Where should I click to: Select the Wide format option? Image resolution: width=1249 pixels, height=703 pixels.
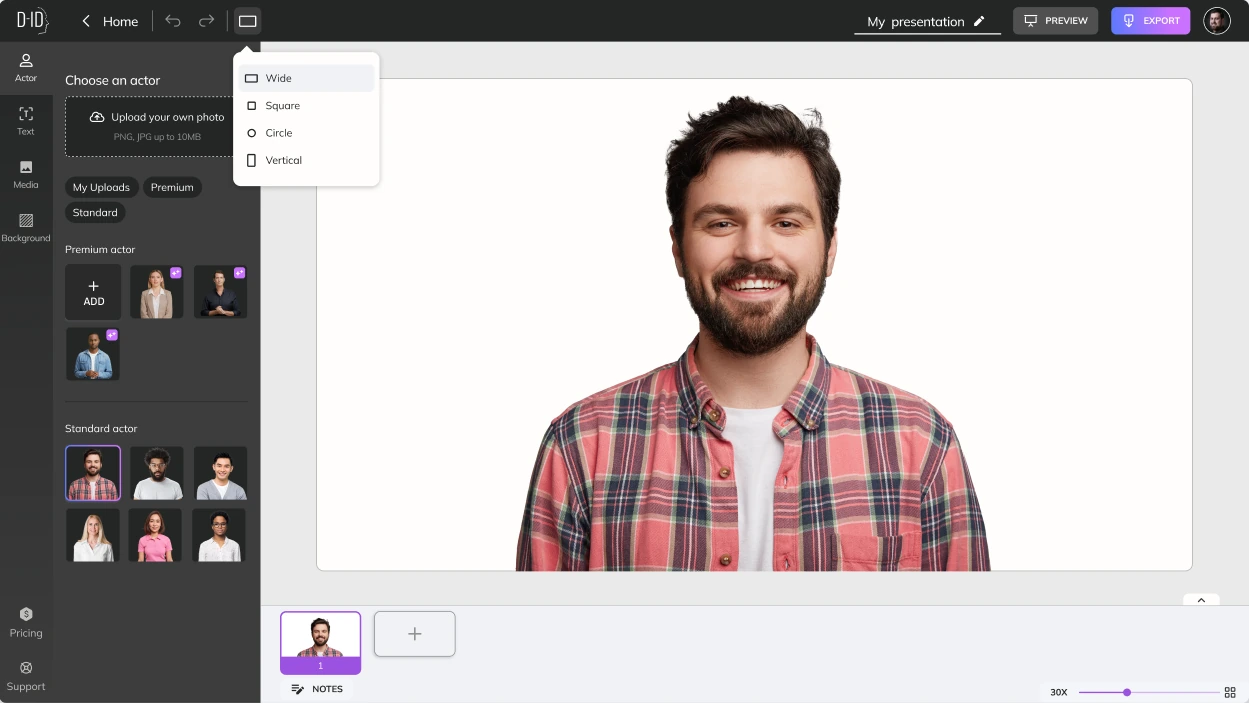click(x=306, y=78)
